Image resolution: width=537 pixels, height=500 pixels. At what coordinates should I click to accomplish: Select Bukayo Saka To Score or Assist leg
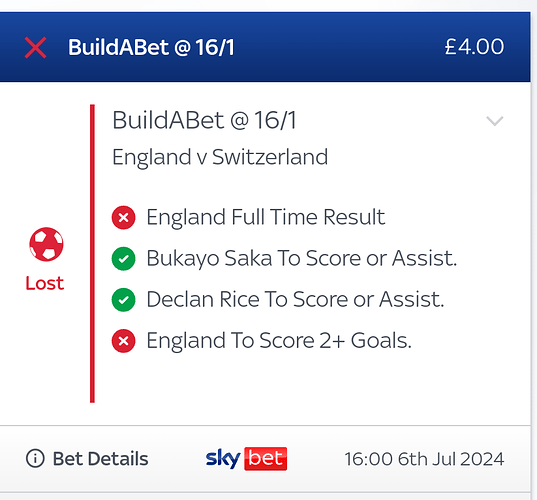pyautogui.click(x=302, y=258)
